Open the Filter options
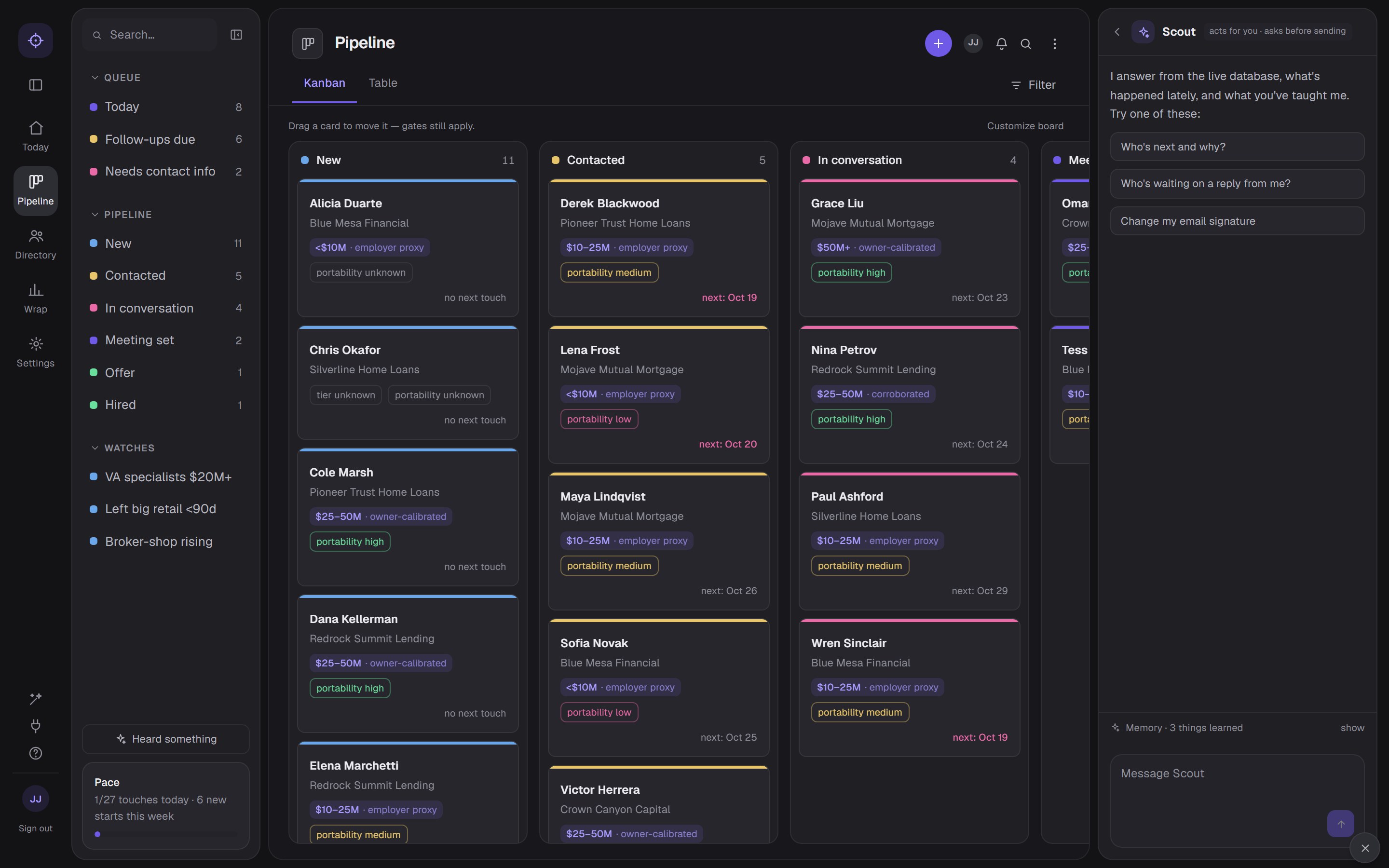Image resolution: width=1389 pixels, height=868 pixels. point(1033,85)
